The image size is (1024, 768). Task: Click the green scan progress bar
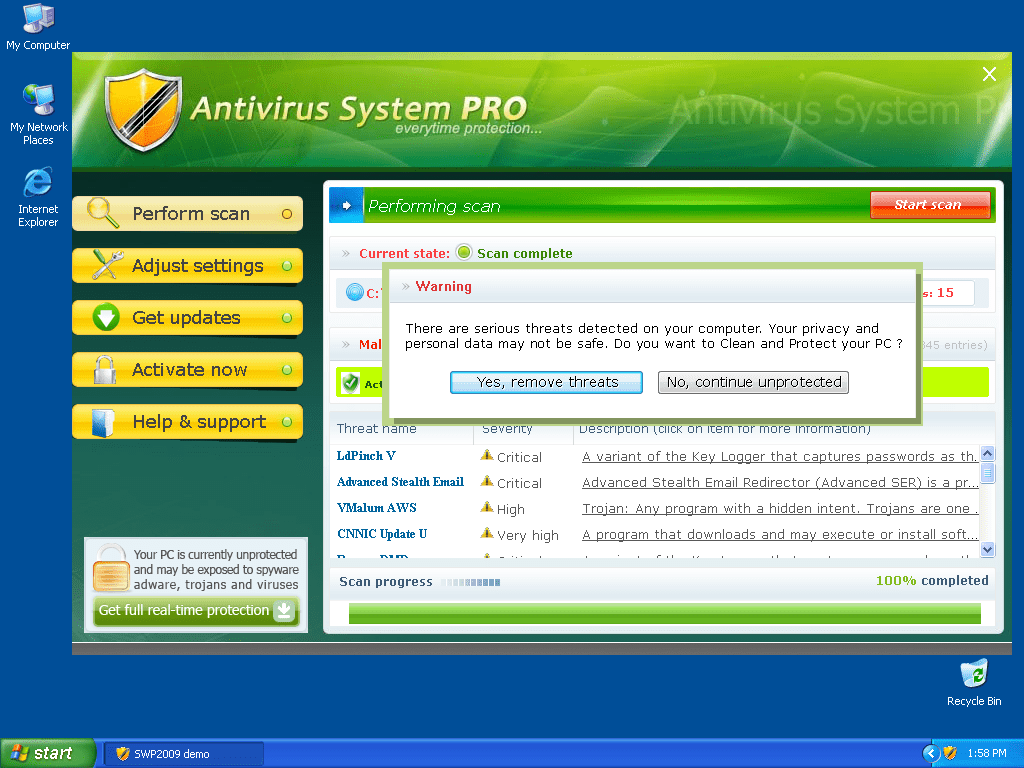[x=664, y=613]
